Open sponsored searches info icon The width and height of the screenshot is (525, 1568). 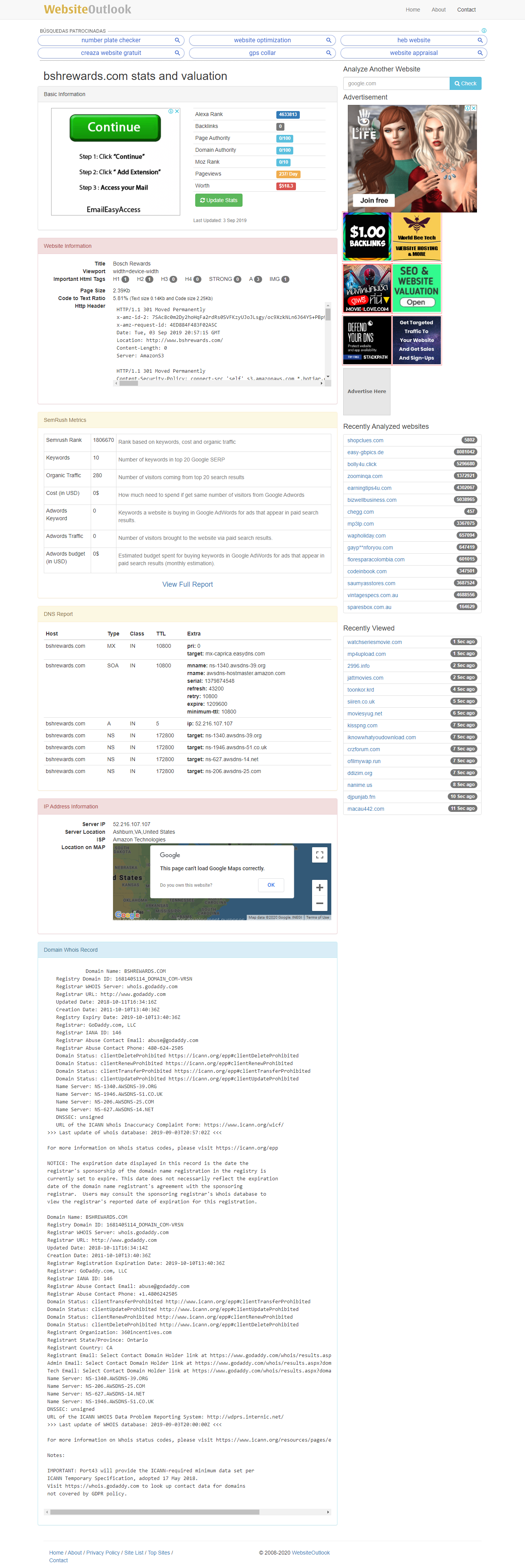pyautogui.click(x=483, y=30)
